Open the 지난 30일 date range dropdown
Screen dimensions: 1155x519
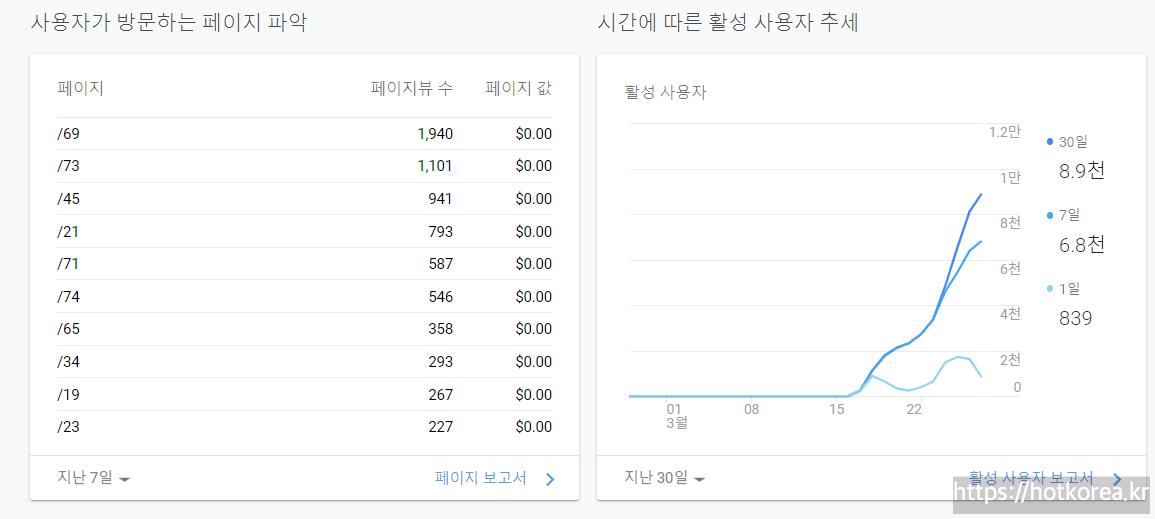click(664, 478)
